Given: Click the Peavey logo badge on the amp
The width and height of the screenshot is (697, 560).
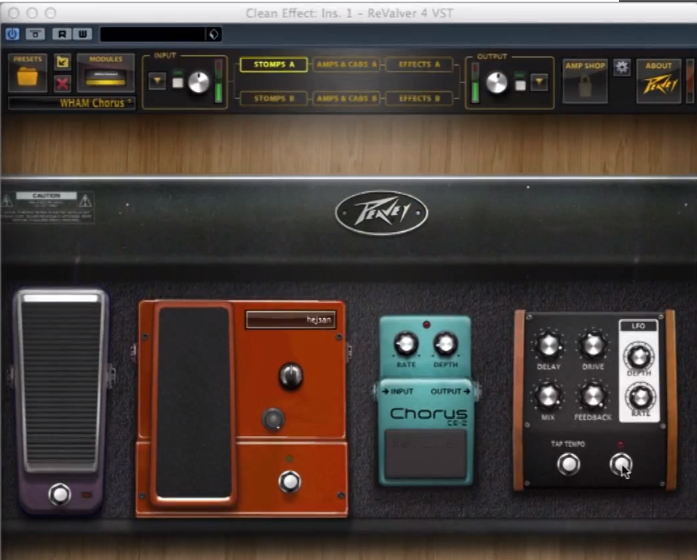Looking at the screenshot, I should point(381,213).
